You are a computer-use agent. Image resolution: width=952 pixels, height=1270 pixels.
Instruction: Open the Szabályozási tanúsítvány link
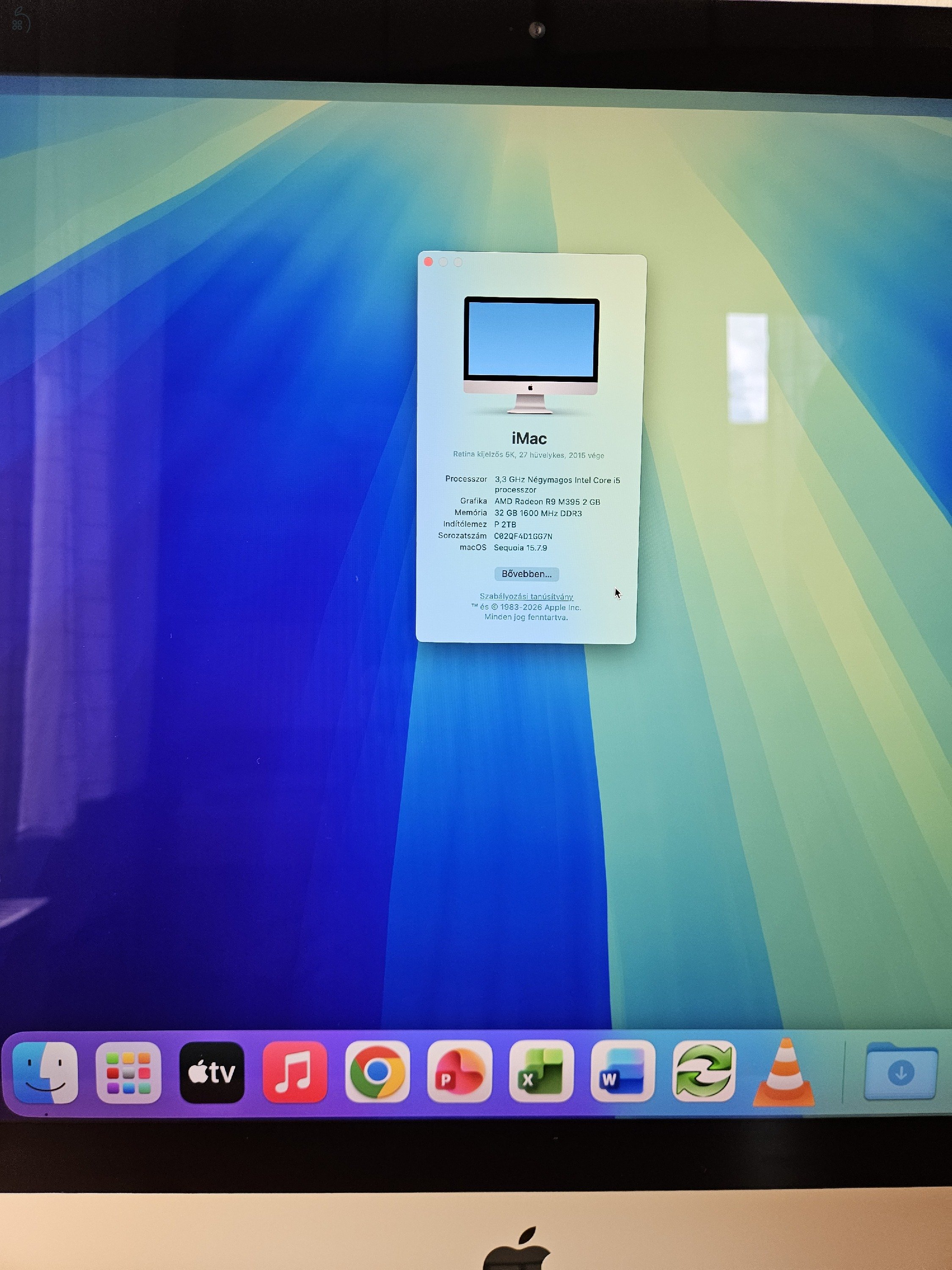click(x=526, y=596)
